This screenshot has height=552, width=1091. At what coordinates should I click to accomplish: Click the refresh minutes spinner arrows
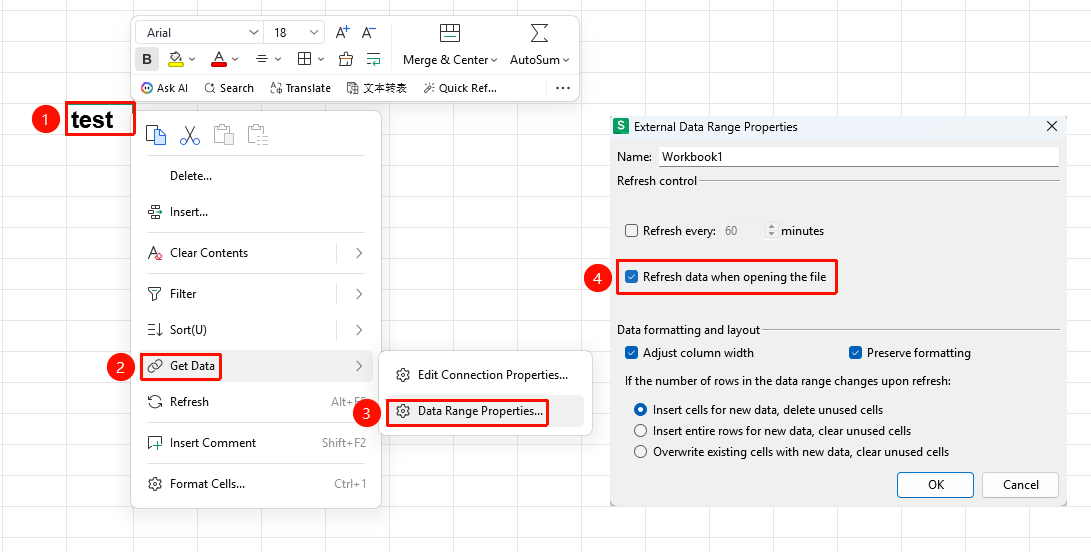tap(770, 230)
